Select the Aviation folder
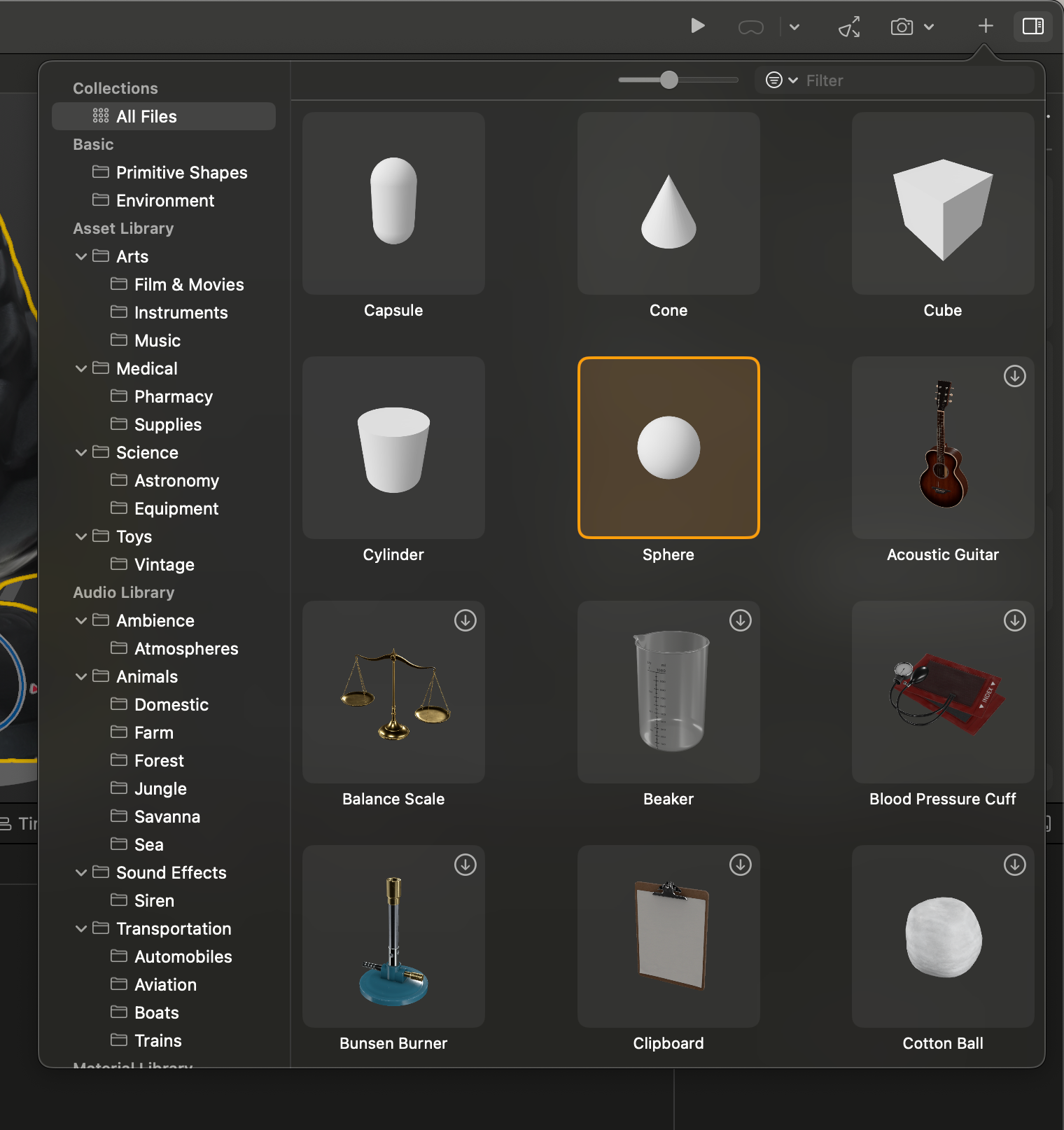The image size is (1064, 1130). (153, 984)
